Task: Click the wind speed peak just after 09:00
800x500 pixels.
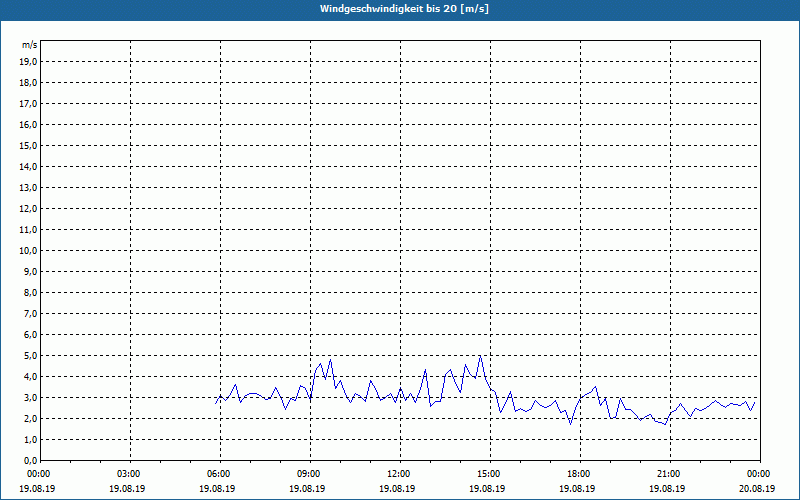Action: [331, 360]
